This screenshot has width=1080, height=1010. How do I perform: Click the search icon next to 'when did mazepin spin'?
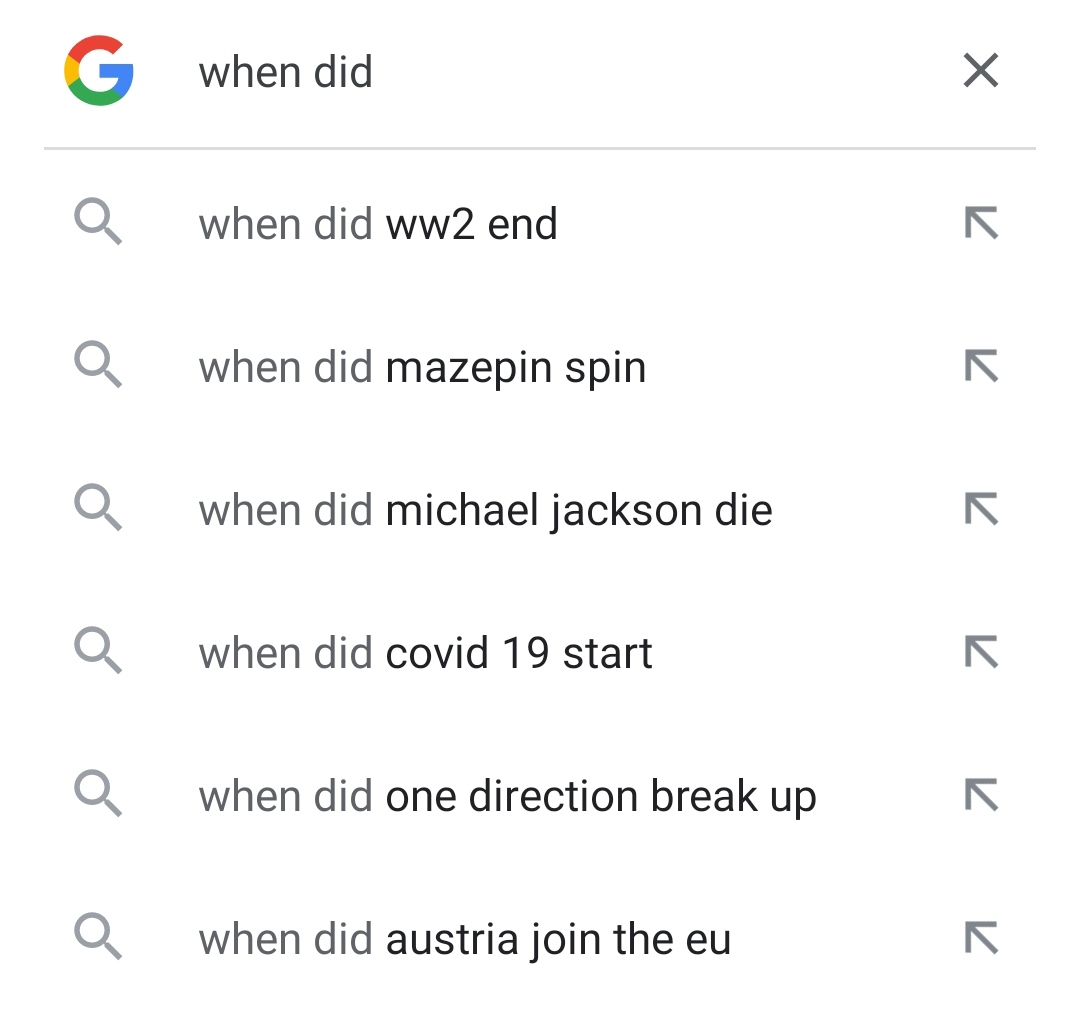pos(98,366)
